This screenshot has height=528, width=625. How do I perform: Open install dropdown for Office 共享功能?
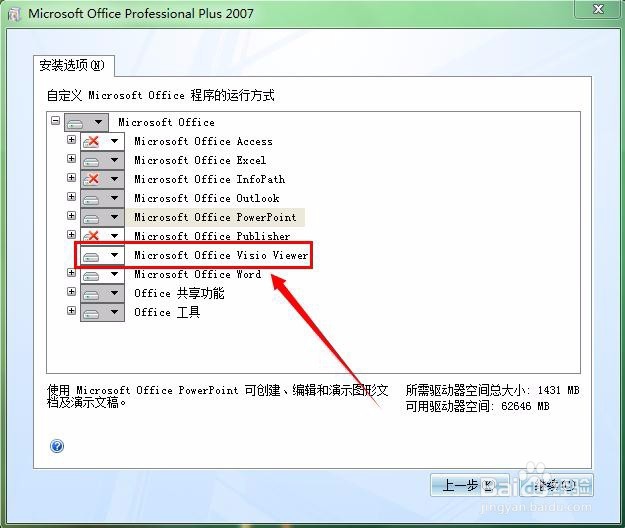(x=114, y=293)
